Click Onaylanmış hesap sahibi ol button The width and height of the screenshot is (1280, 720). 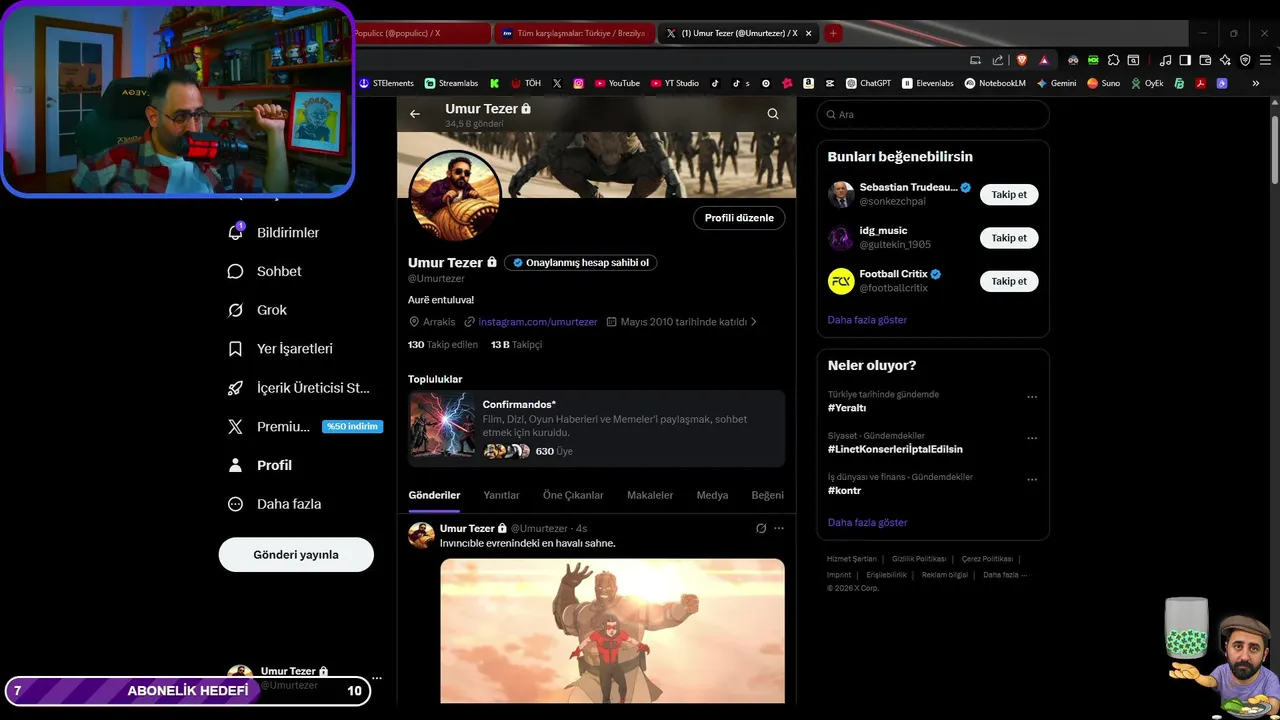pos(580,263)
